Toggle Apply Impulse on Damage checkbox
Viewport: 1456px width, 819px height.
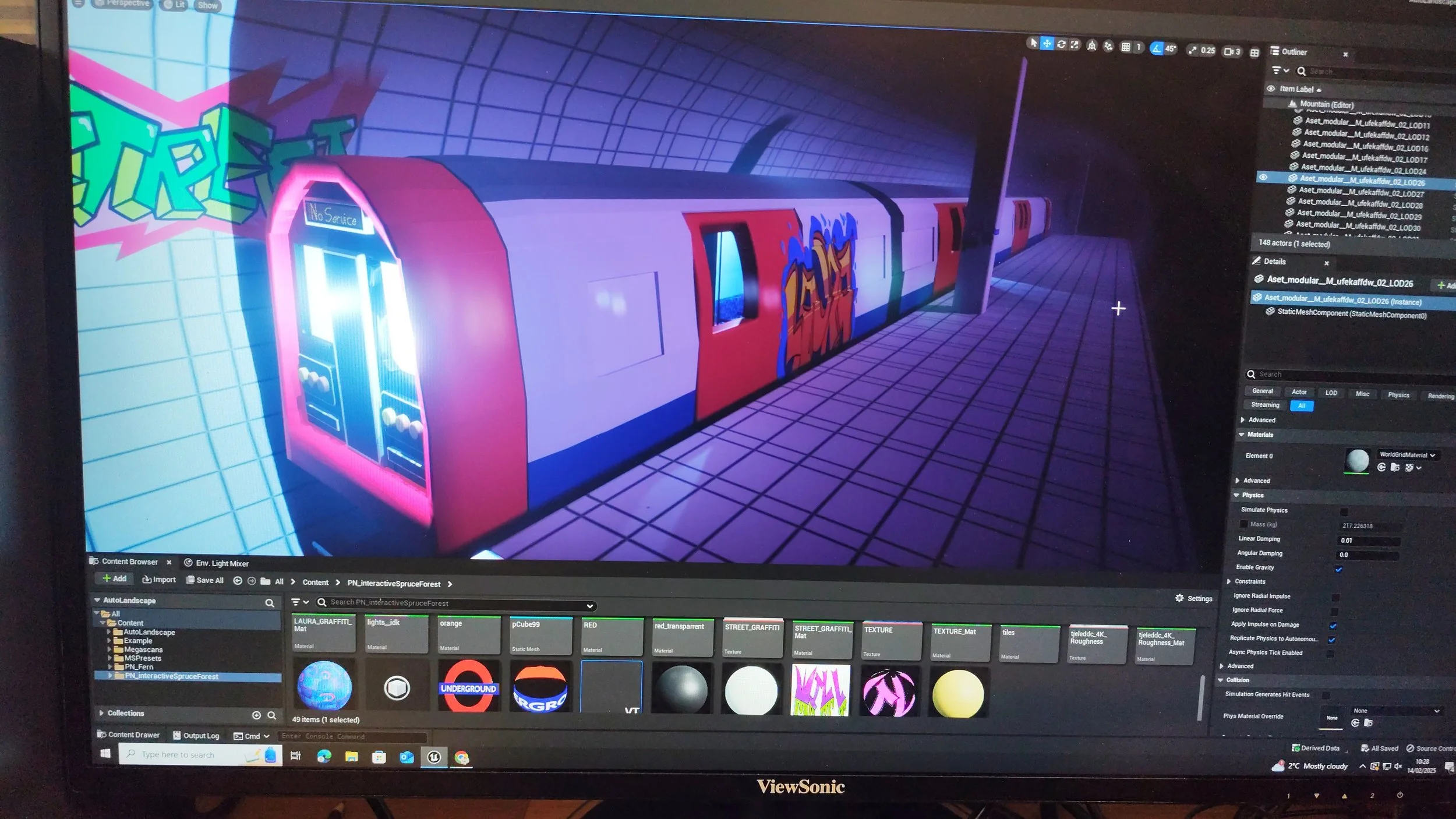[1333, 626]
